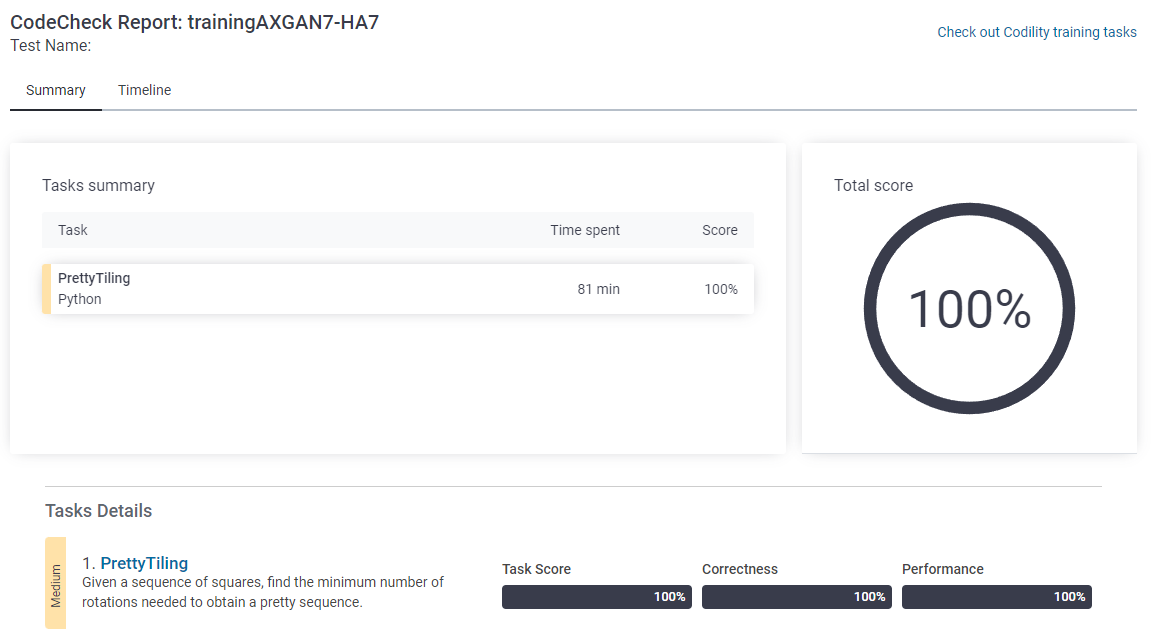Click the Performance progress bar
Image resolution: width=1157 pixels, height=632 pixels.
click(997, 597)
